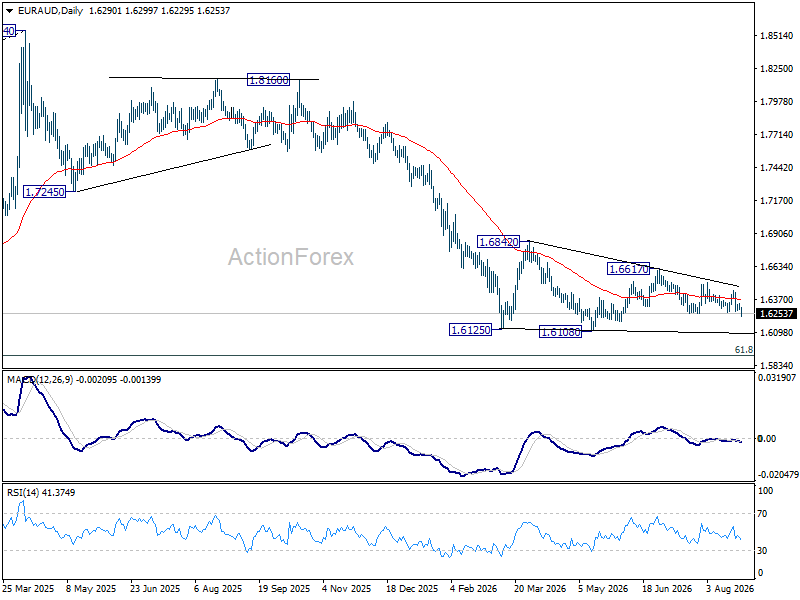Click the 4 Nov 2025 date marker
This screenshot has height=600, width=800.
click(347, 589)
